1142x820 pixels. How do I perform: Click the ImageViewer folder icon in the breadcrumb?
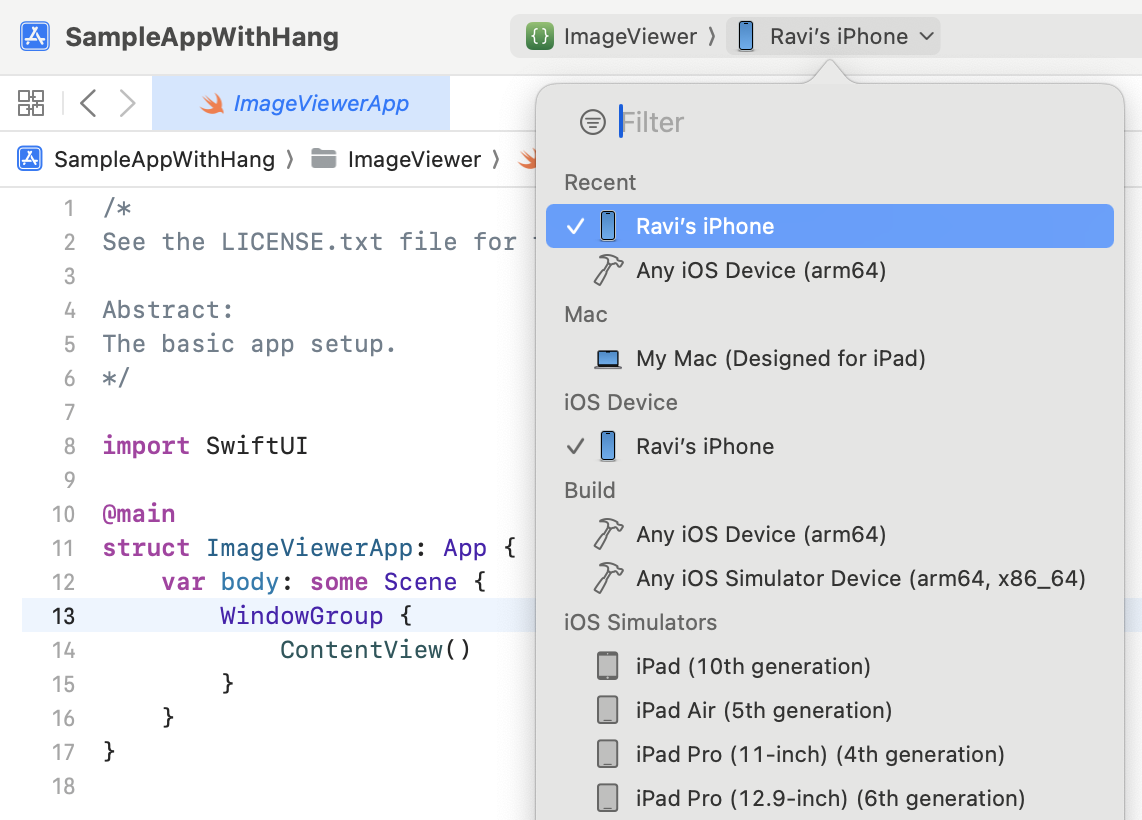coord(324,159)
